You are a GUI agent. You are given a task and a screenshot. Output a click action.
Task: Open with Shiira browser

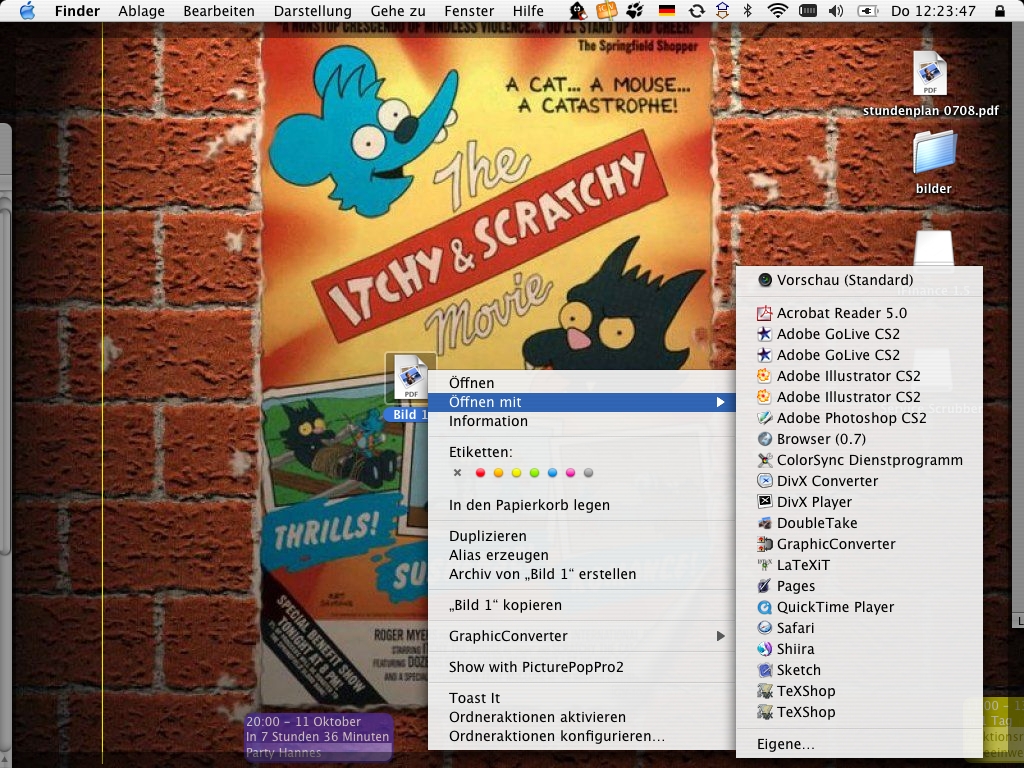859,649
